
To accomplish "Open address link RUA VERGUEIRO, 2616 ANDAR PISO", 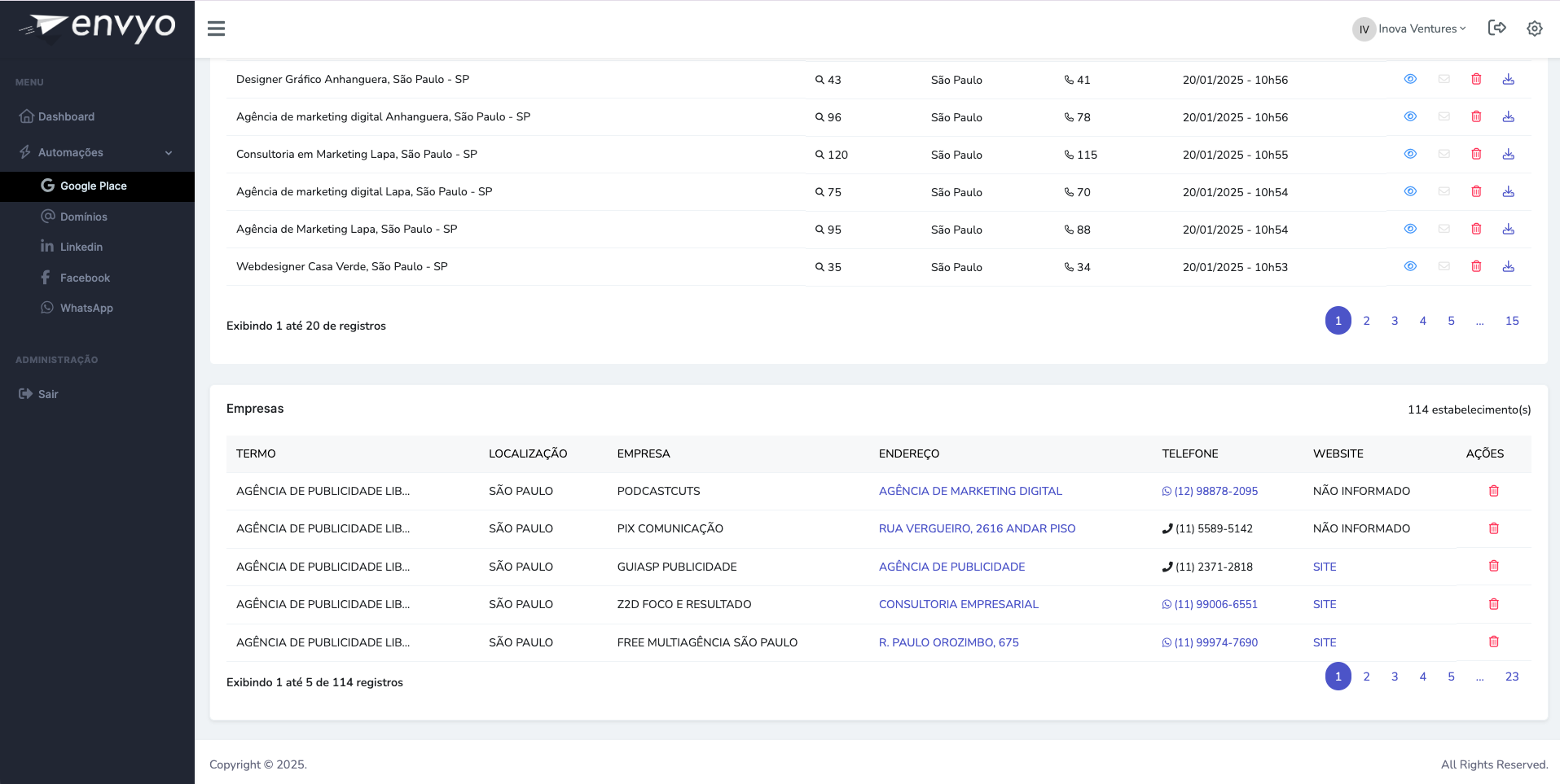I will tap(977, 529).
